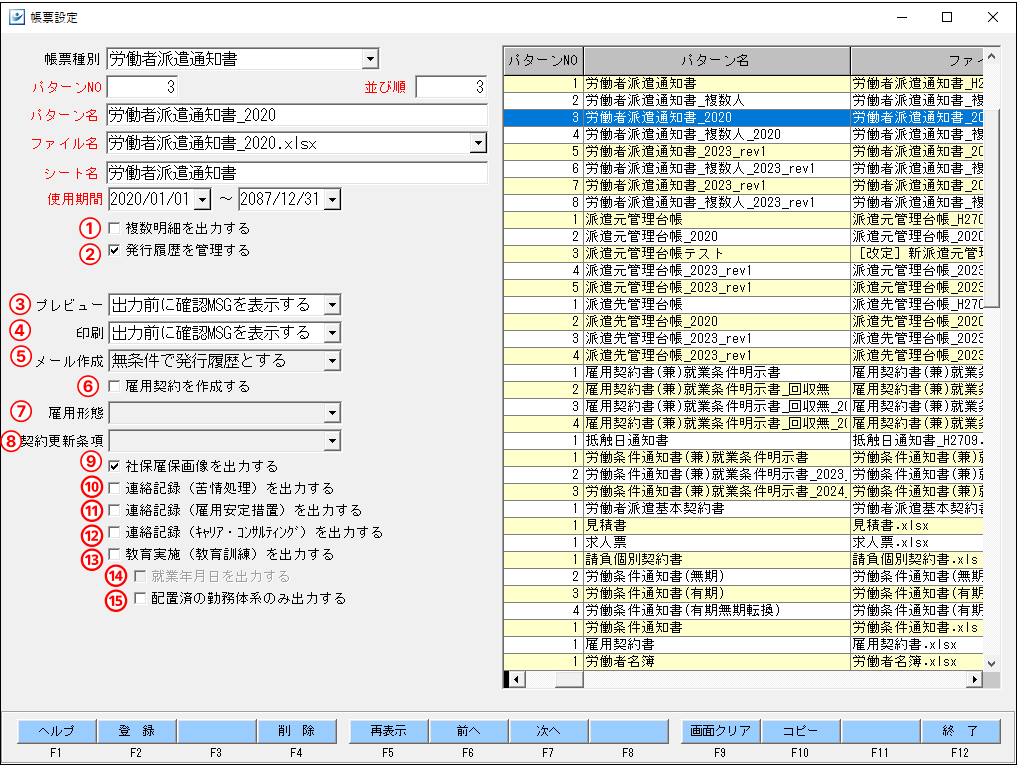Click the パターン名 column header
This screenshot has height=768, width=1024.
coord(716,60)
